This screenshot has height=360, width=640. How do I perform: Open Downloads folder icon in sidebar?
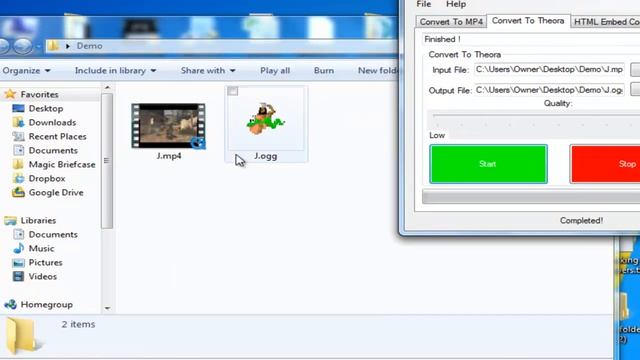[18, 122]
